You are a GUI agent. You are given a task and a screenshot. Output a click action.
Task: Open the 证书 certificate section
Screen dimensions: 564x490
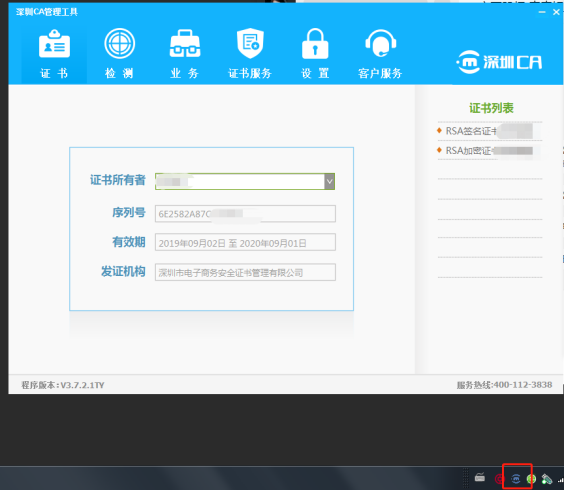(54, 54)
